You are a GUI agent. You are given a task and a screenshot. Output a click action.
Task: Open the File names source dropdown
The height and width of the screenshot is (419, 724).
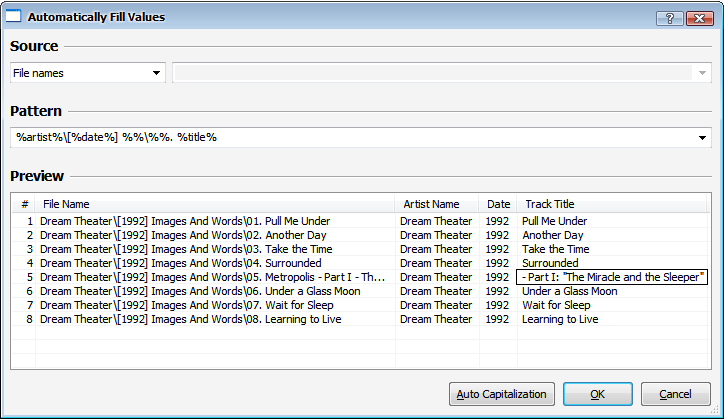88,73
